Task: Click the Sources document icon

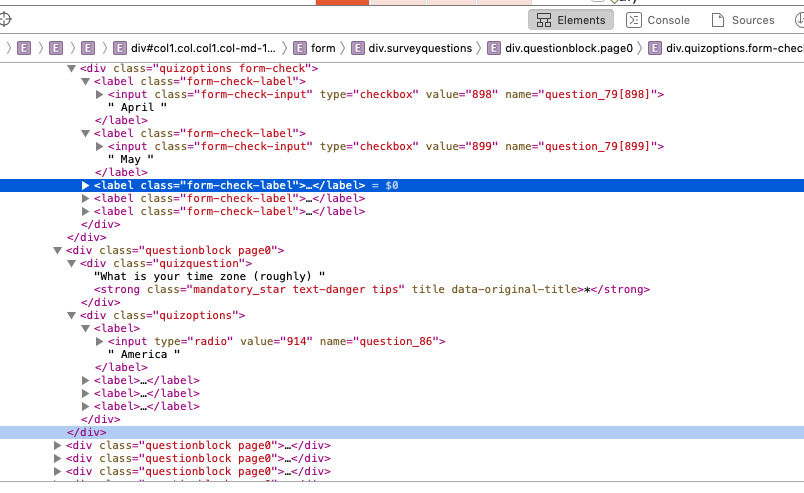Action: (718, 20)
